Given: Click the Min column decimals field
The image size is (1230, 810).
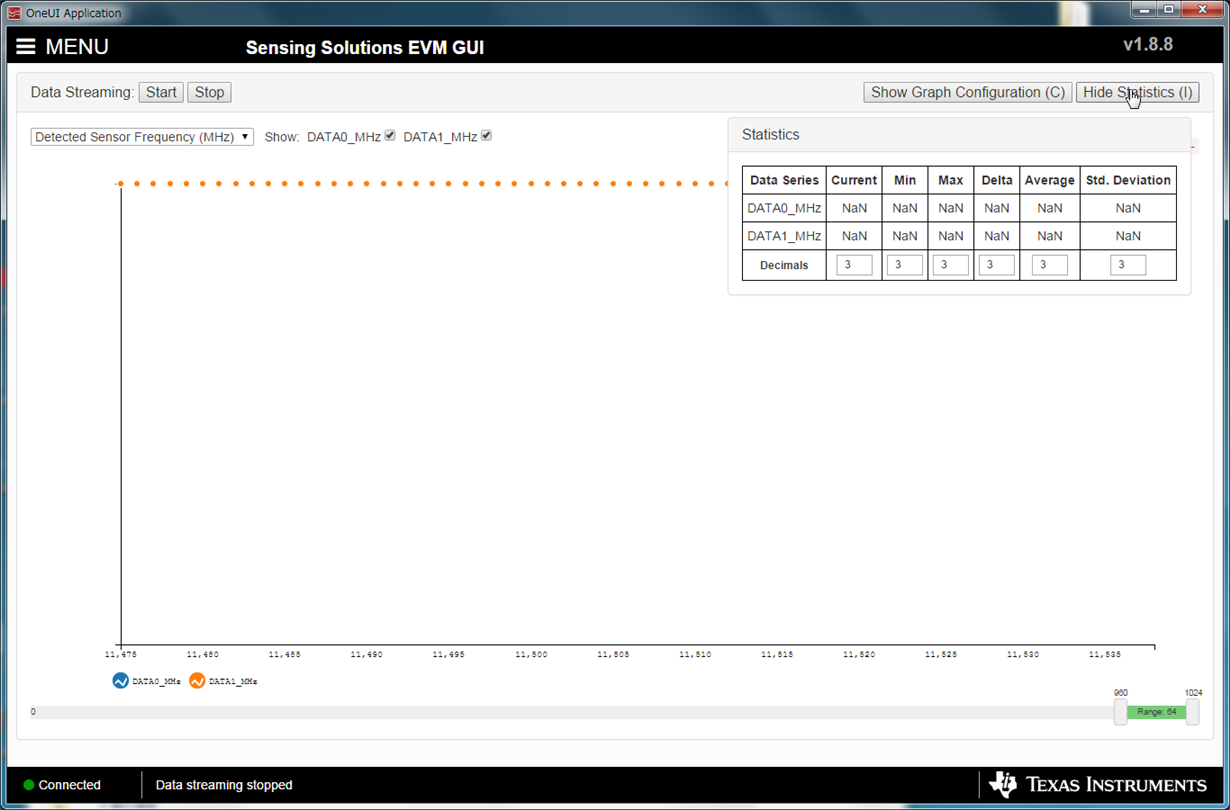Looking at the screenshot, I should (905, 265).
